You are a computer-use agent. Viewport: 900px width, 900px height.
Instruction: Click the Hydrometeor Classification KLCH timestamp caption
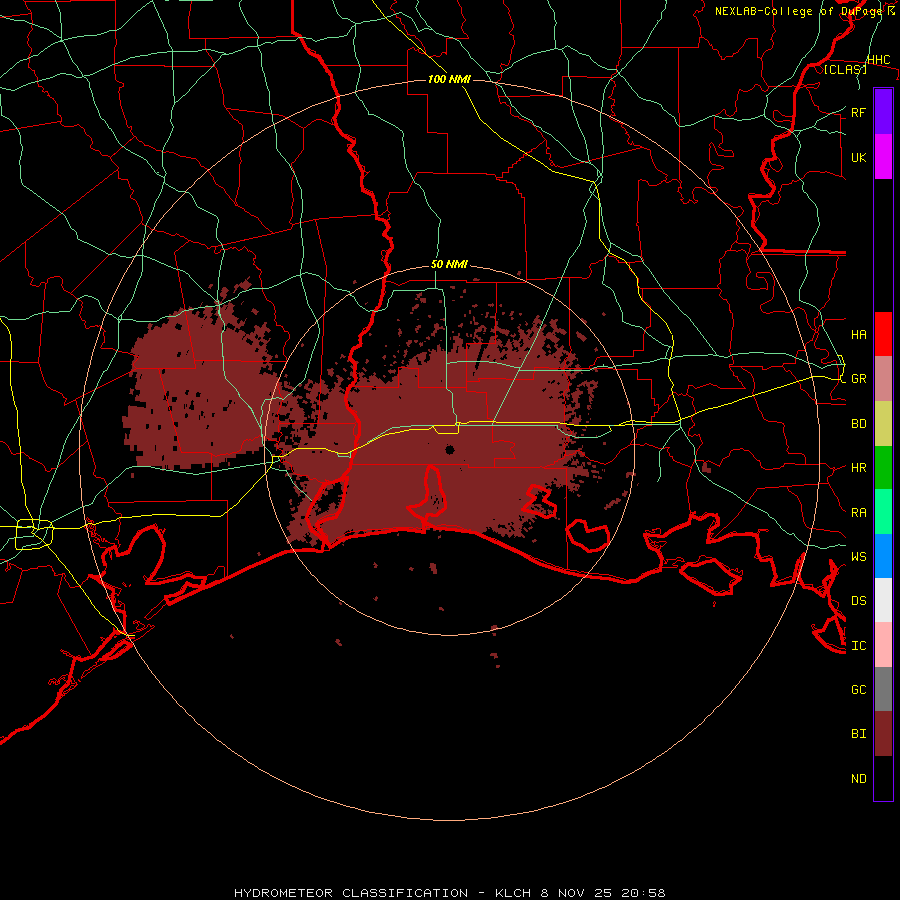tap(449, 893)
